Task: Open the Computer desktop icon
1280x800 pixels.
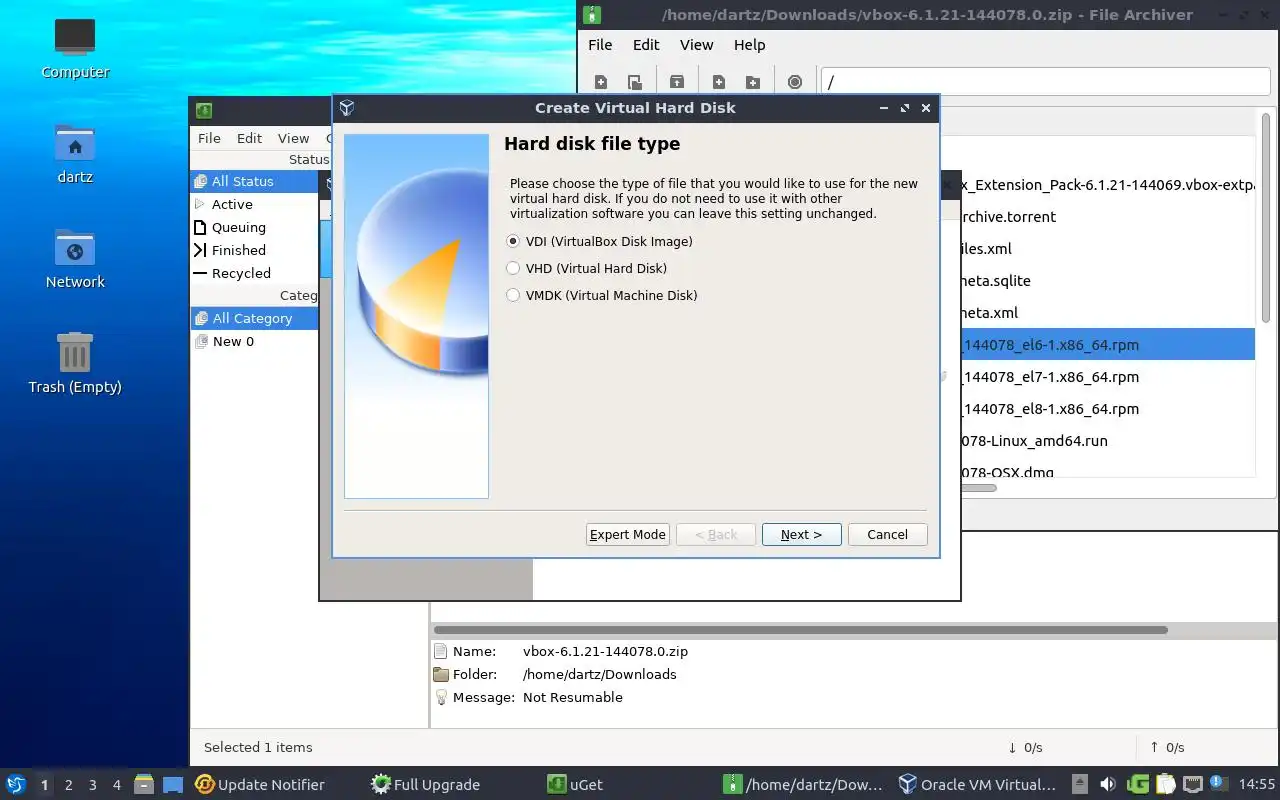Action: (75, 49)
